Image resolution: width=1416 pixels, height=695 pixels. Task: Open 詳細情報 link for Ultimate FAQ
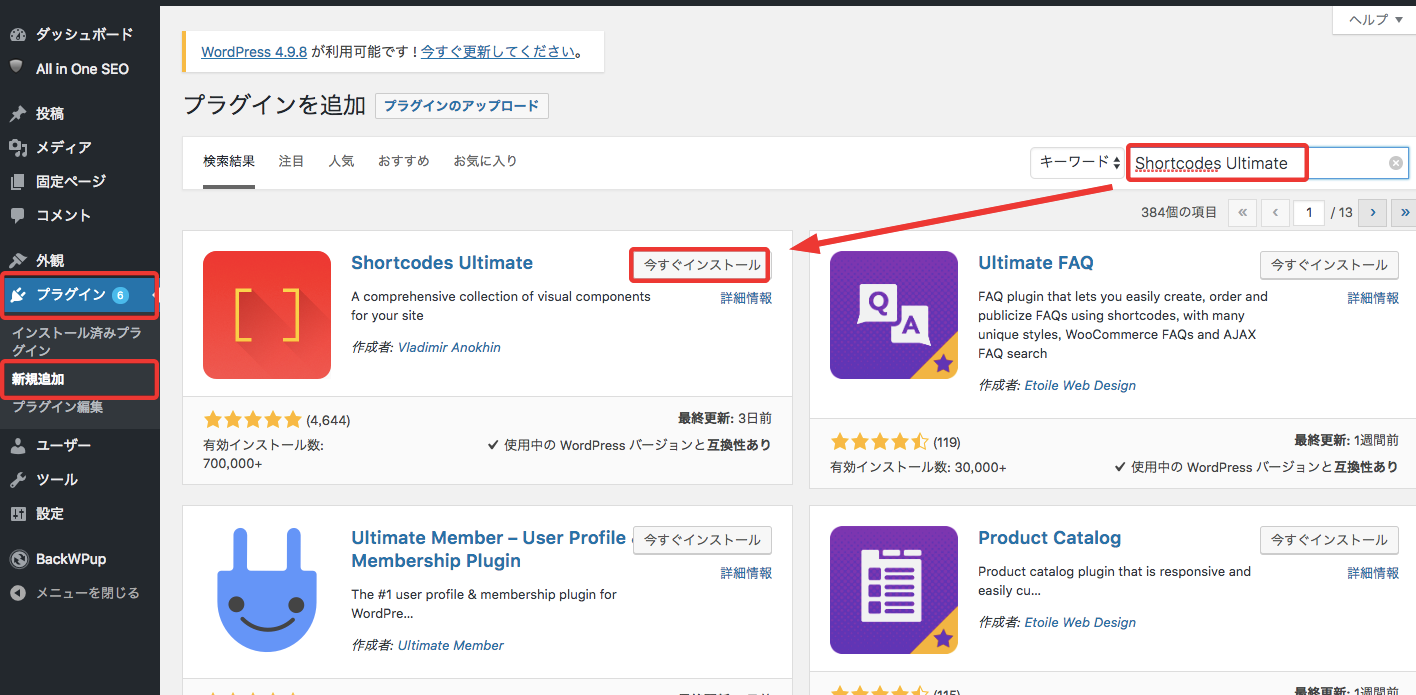(1373, 298)
